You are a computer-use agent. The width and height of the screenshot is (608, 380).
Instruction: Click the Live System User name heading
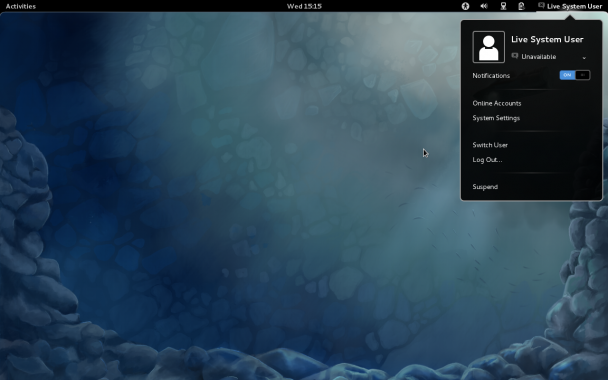547,40
